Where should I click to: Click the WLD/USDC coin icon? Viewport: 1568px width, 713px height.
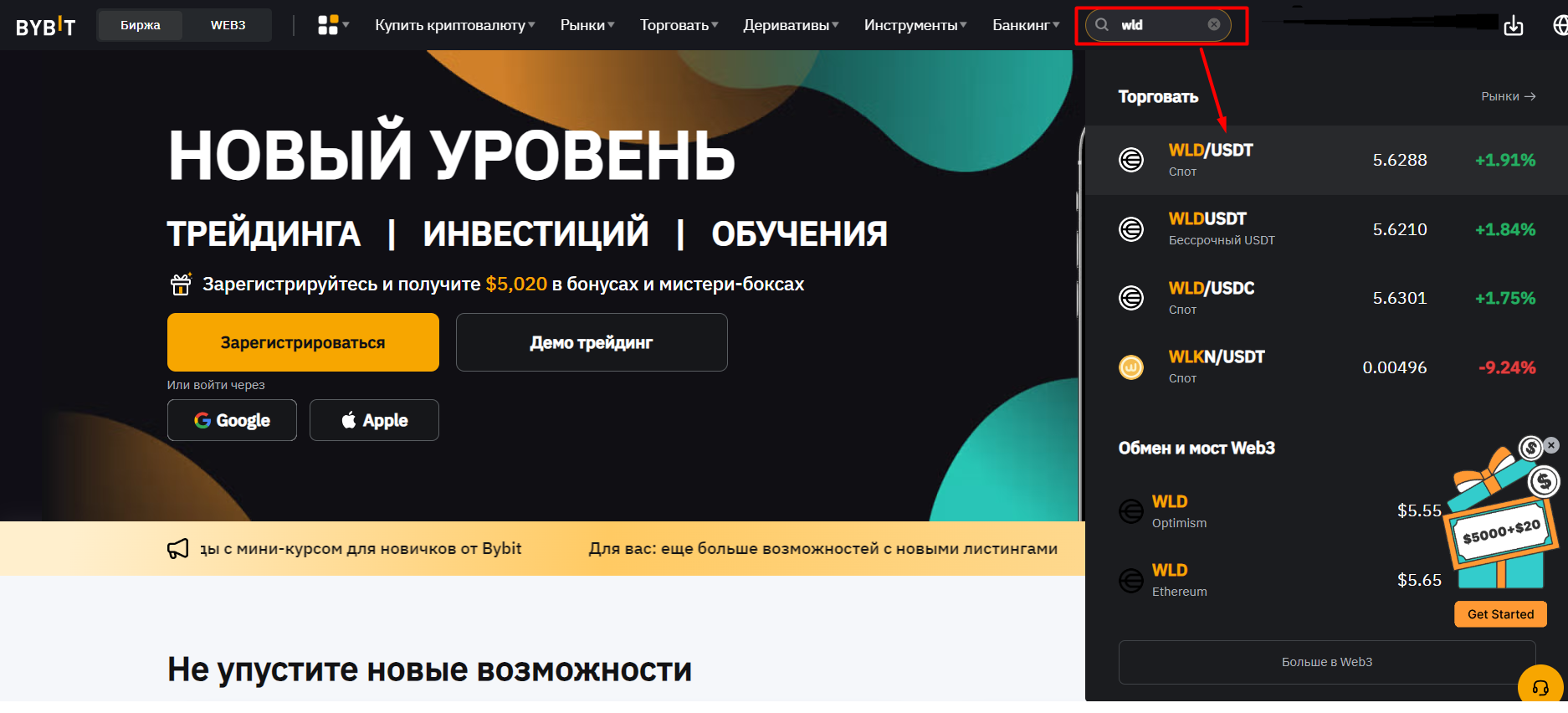(1131, 298)
